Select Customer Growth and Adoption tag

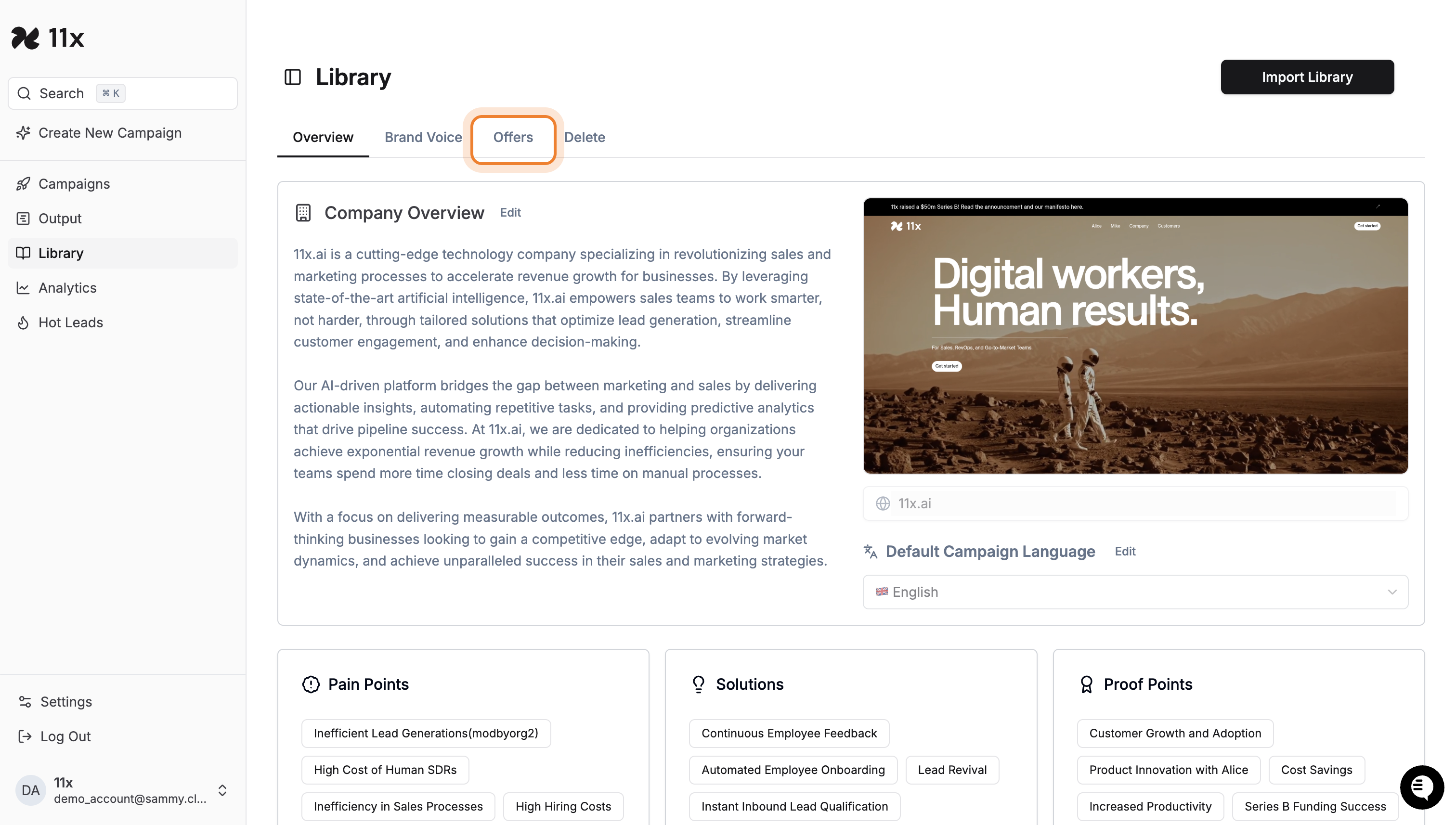pyautogui.click(x=1175, y=733)
